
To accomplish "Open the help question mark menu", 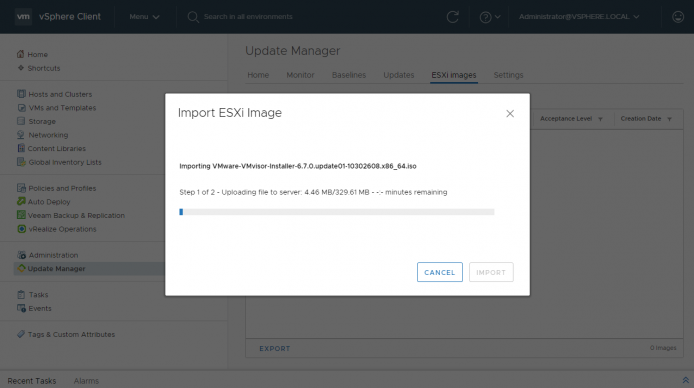I will (485, 17).
